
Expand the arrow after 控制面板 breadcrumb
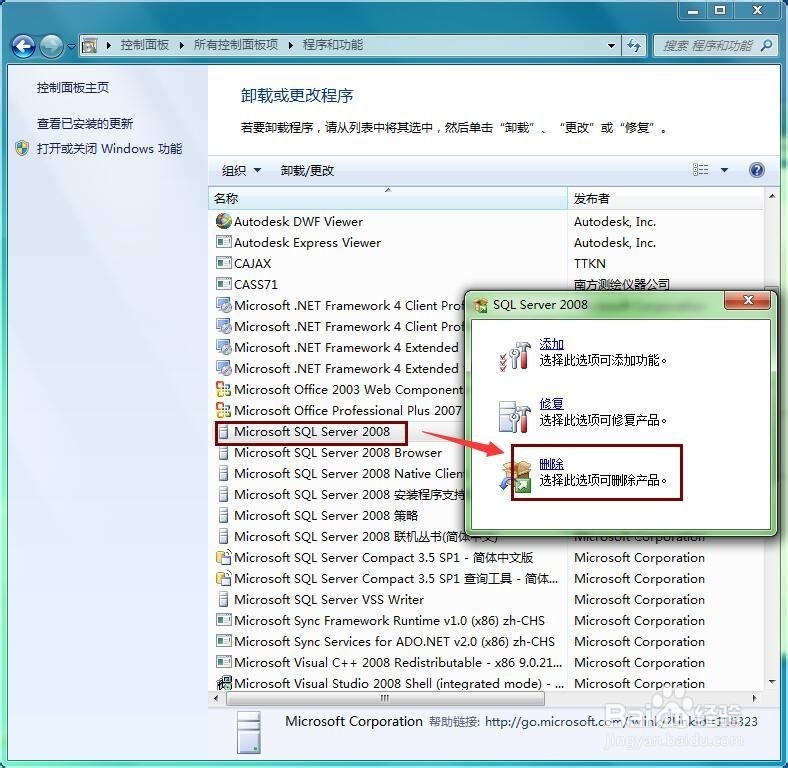tap(181, 45)
